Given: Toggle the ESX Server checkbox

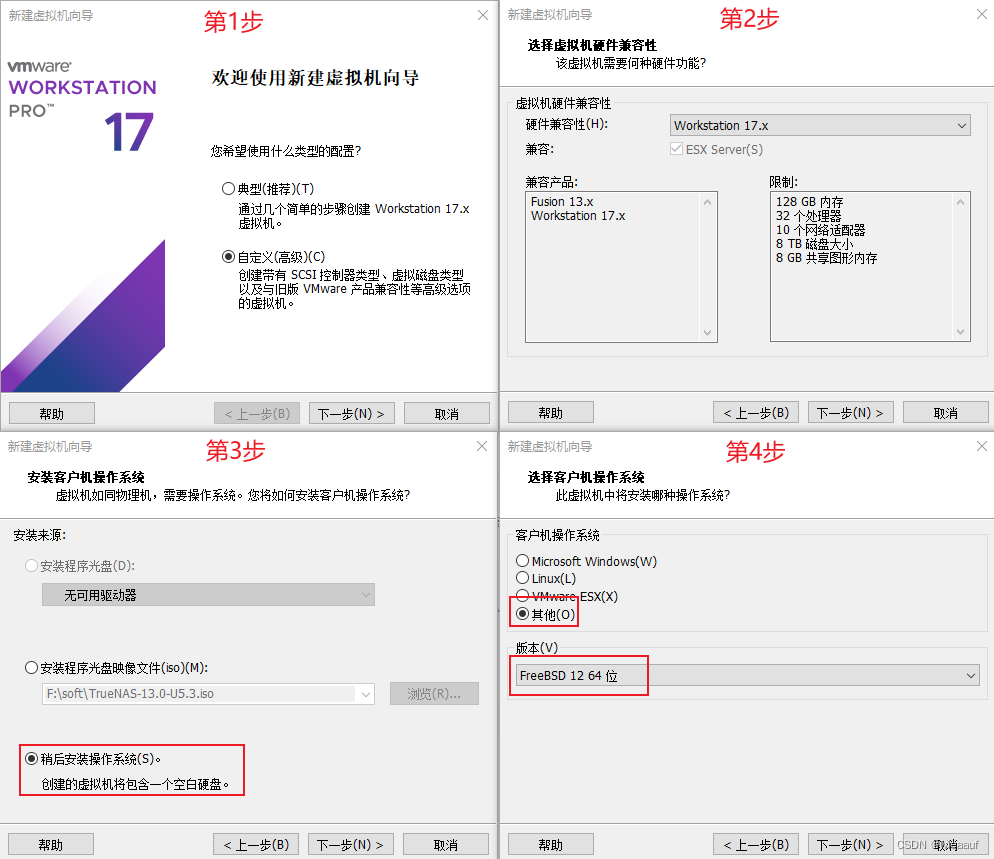Looking at the screenshot, I should tap(676, 150).
